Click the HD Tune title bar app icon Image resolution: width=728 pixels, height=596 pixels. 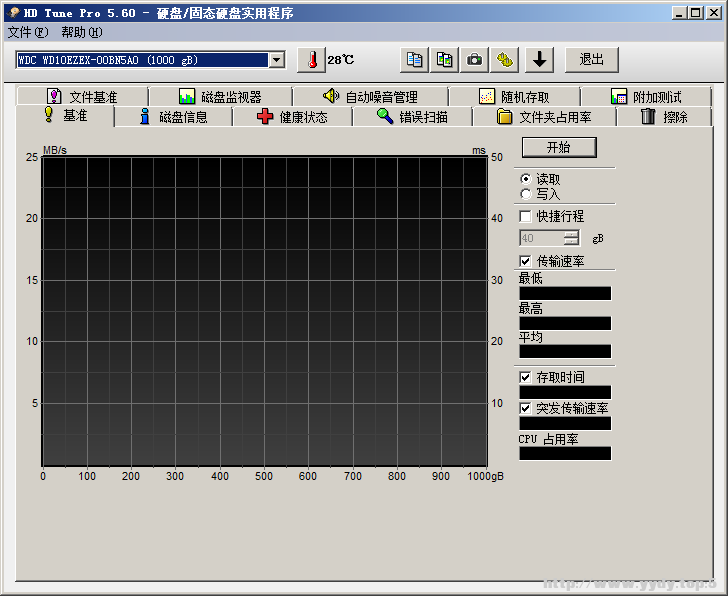tap(13, 13)
